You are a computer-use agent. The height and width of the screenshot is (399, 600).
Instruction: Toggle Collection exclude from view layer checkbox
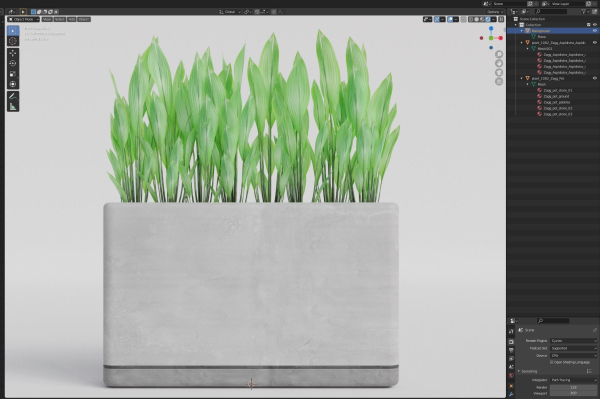coord(589,24)
